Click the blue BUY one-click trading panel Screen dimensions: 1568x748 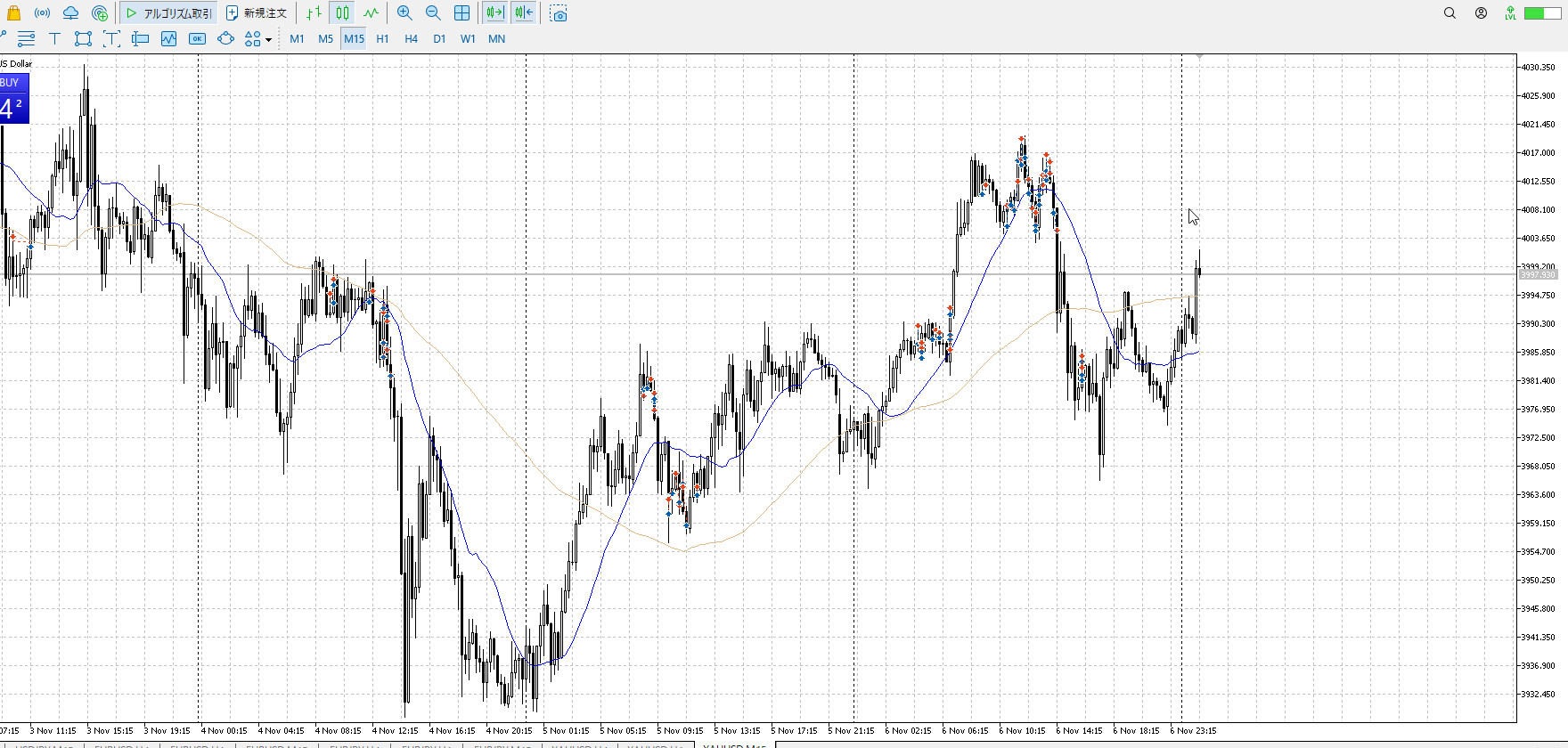pos(14,100)
